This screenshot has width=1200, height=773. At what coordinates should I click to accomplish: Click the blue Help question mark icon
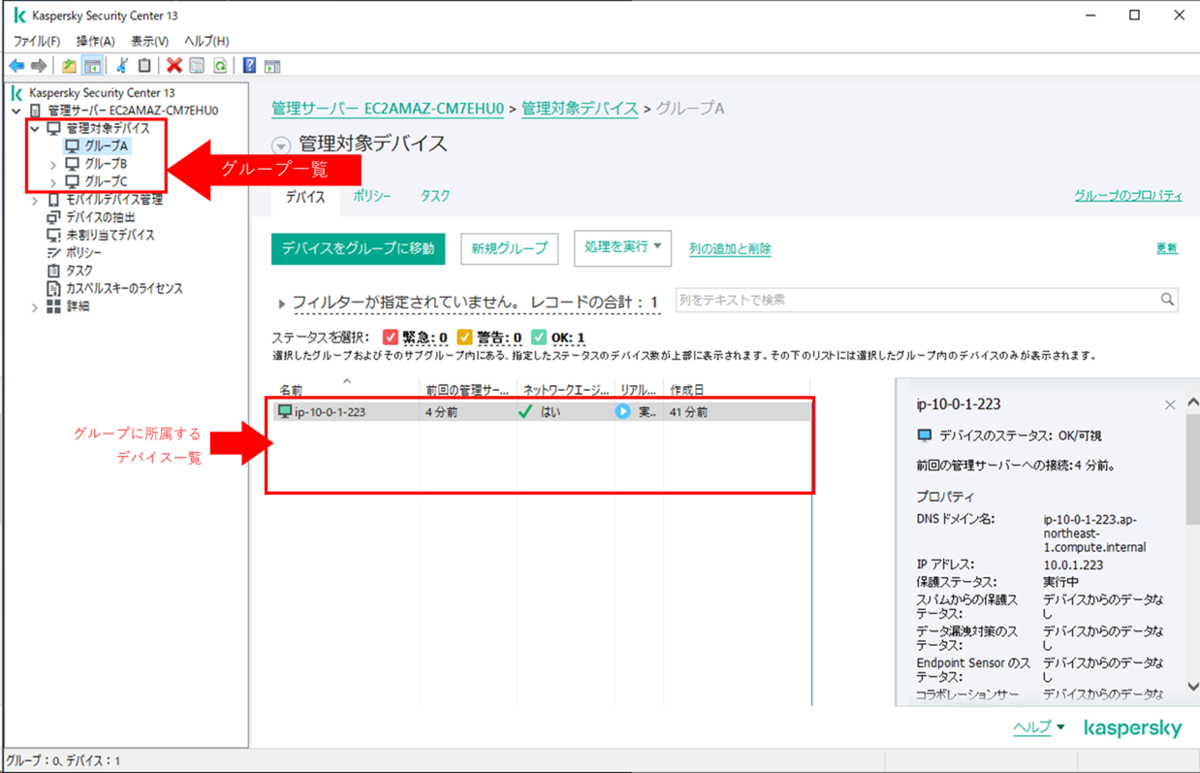tap(249, 65)
